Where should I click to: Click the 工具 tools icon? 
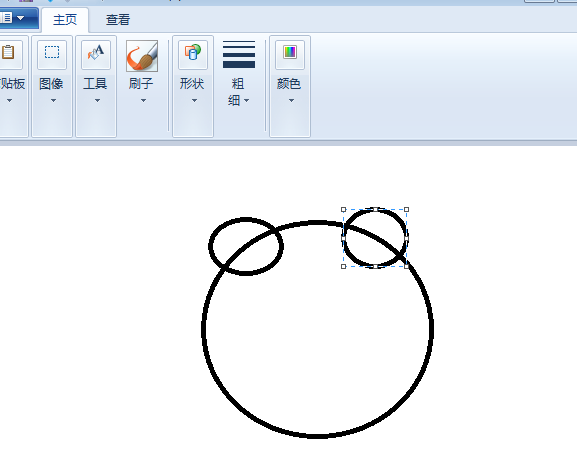tap(96, 54)
